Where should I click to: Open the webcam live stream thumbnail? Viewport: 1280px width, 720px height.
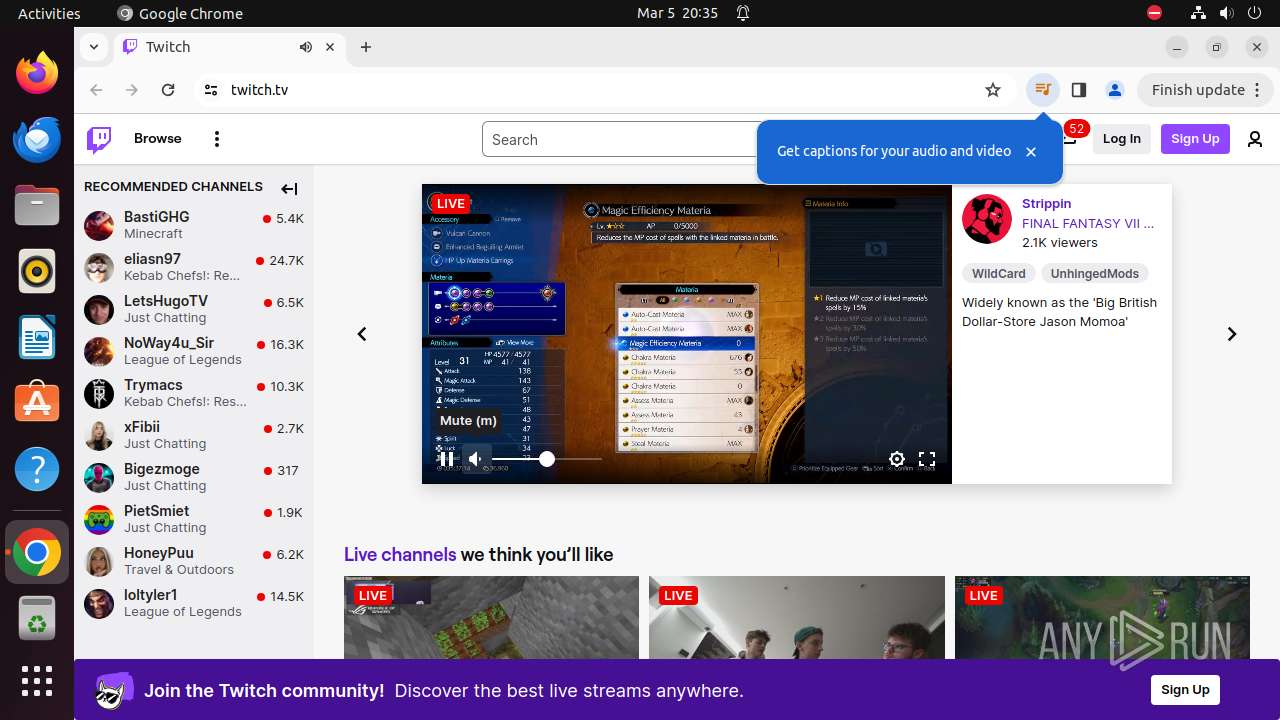pyautogui.click(x=797, y=617)
